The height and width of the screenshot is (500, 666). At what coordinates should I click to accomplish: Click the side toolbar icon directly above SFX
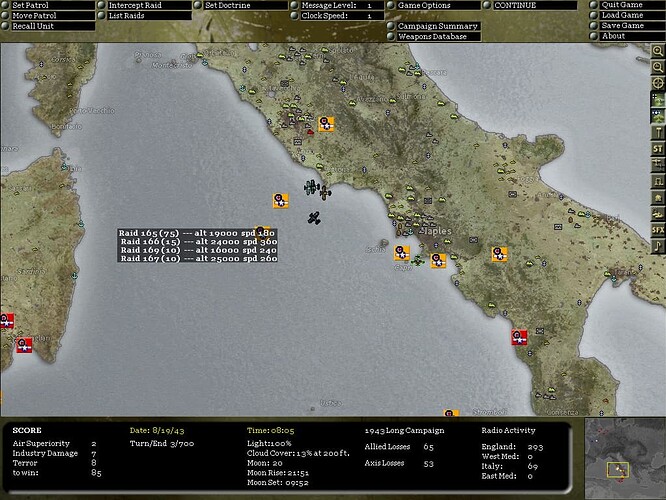[658, 214]
